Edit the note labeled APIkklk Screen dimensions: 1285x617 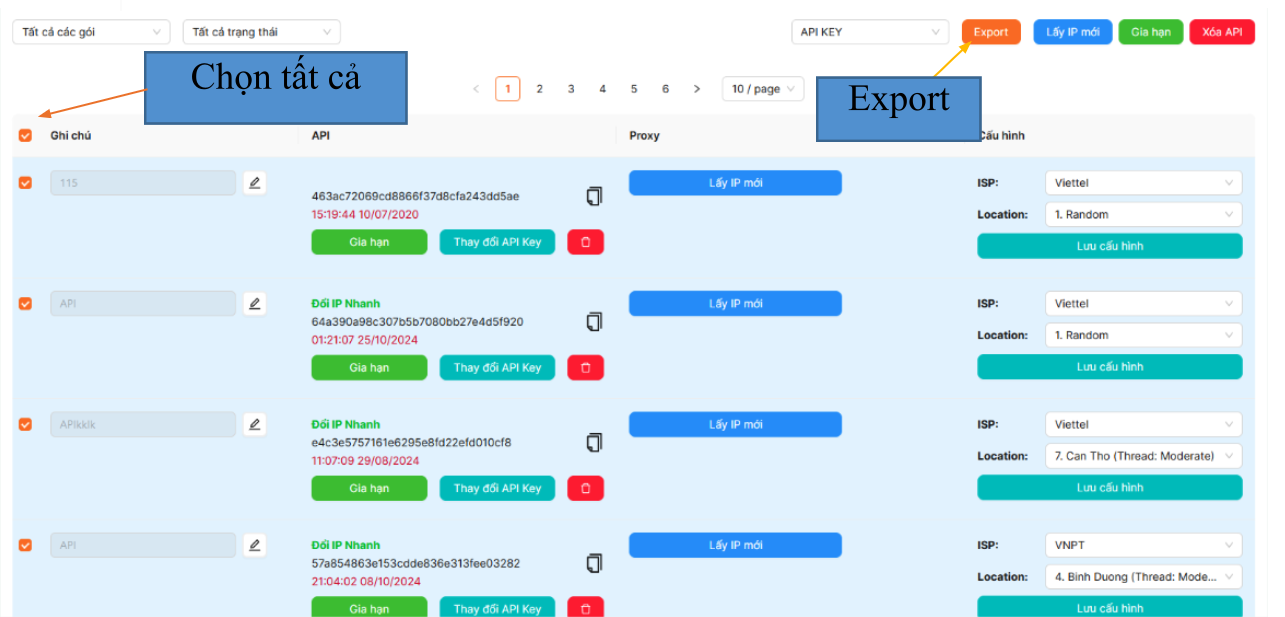(x=255, y=424)
